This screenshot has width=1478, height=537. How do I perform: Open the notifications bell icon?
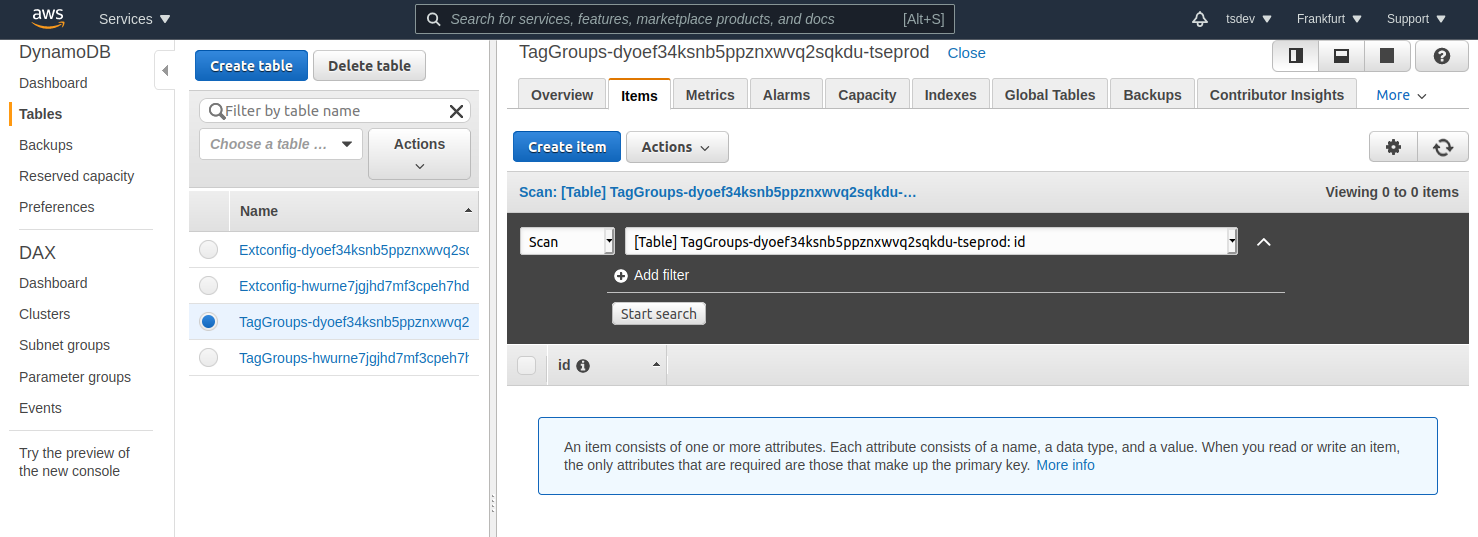click(1200, 19)
